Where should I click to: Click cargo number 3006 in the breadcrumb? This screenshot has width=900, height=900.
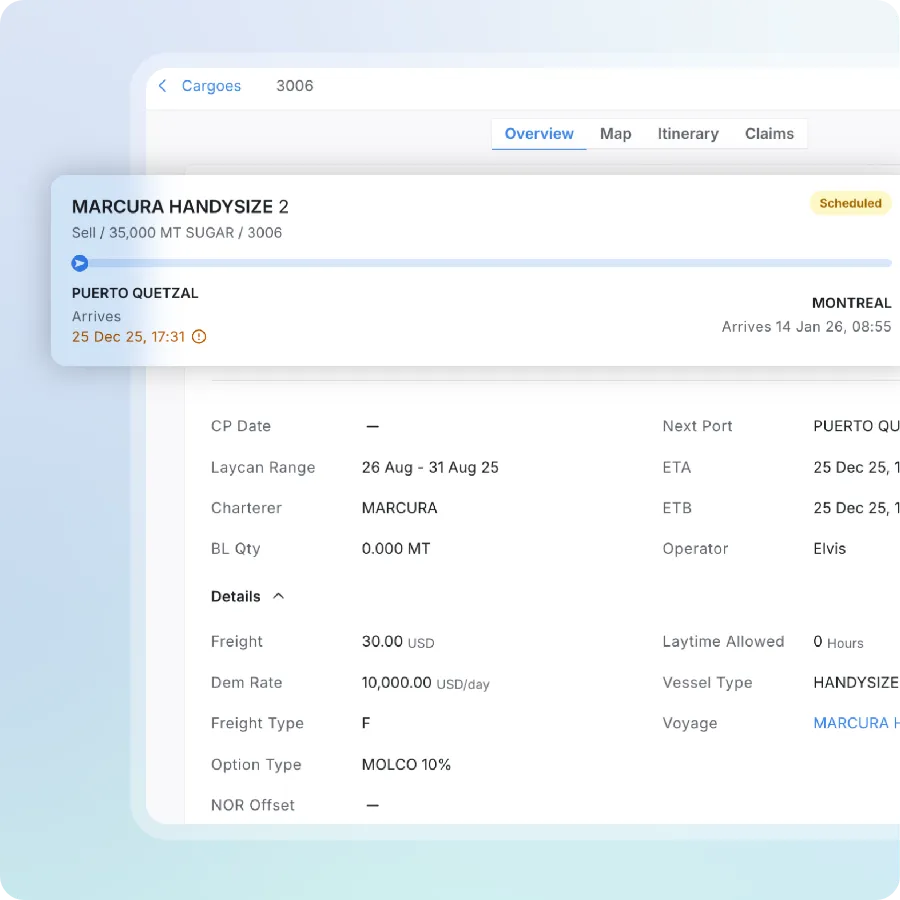pyautogui.click(x=294, y=86)
